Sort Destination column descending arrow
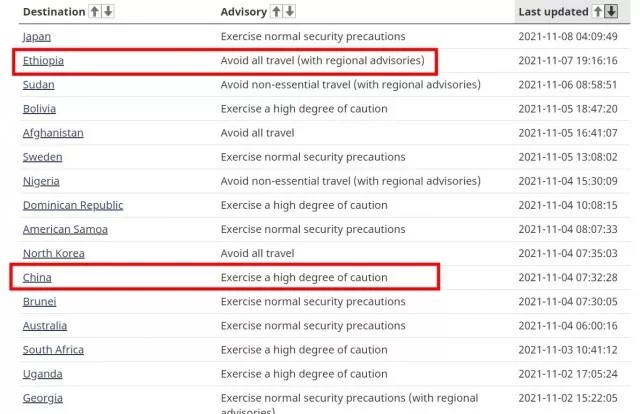Screen dimensions: 640x414 tap(108, 11)
